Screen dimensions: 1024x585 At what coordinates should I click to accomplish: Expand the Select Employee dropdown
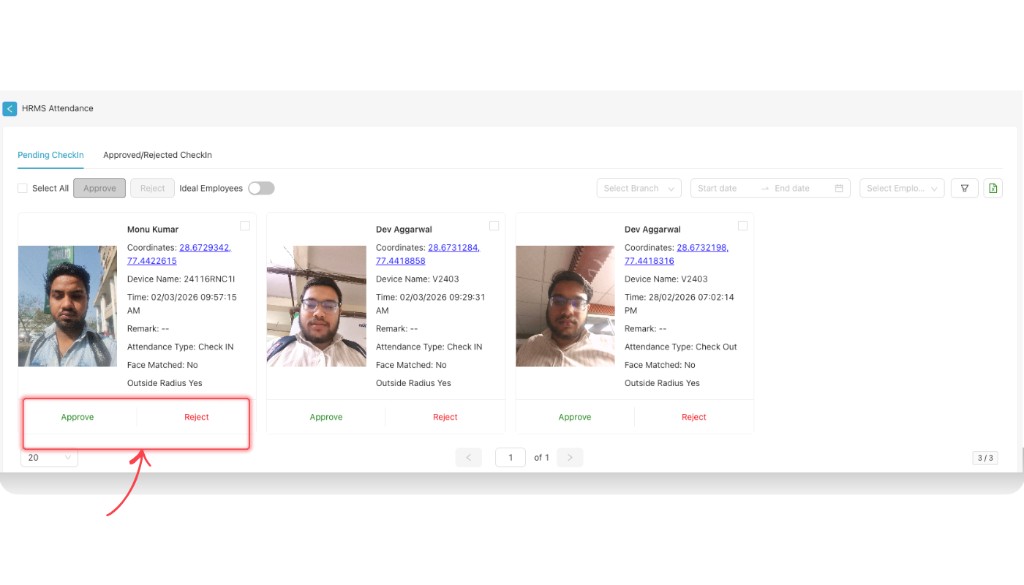click(902, 188)
